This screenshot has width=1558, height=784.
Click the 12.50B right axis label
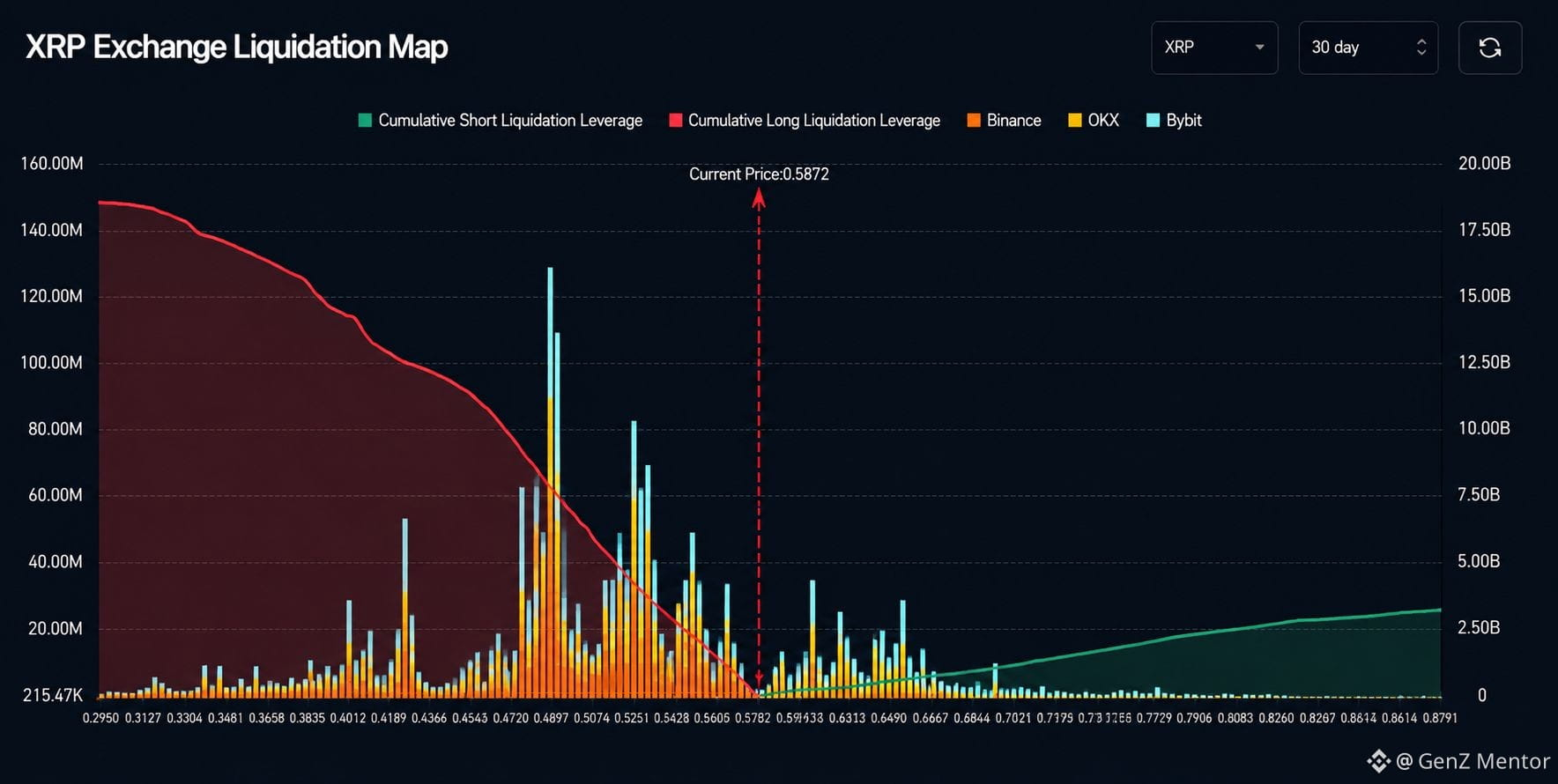tap(1485, 362)
